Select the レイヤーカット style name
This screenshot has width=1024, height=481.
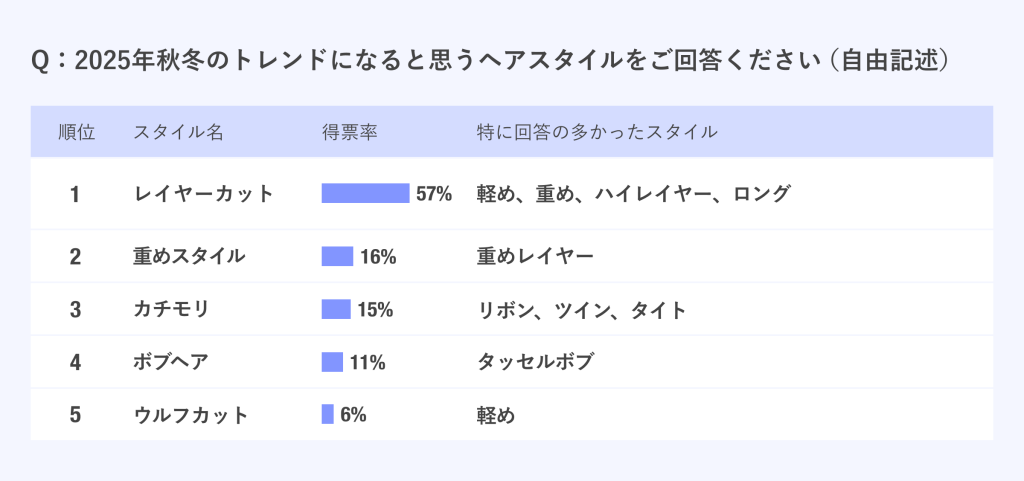(204, 194)
